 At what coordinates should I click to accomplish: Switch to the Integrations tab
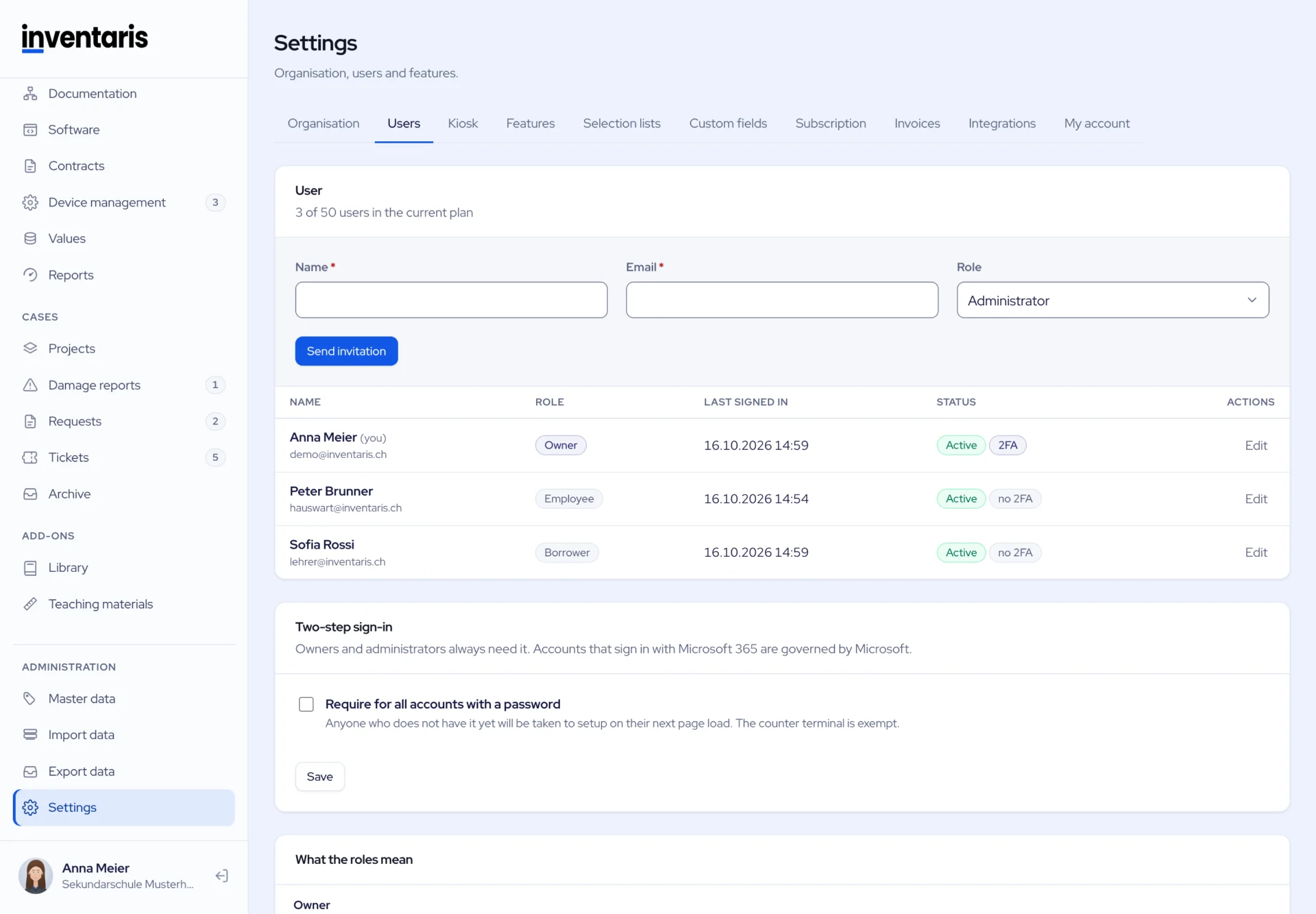(1002, 123)
